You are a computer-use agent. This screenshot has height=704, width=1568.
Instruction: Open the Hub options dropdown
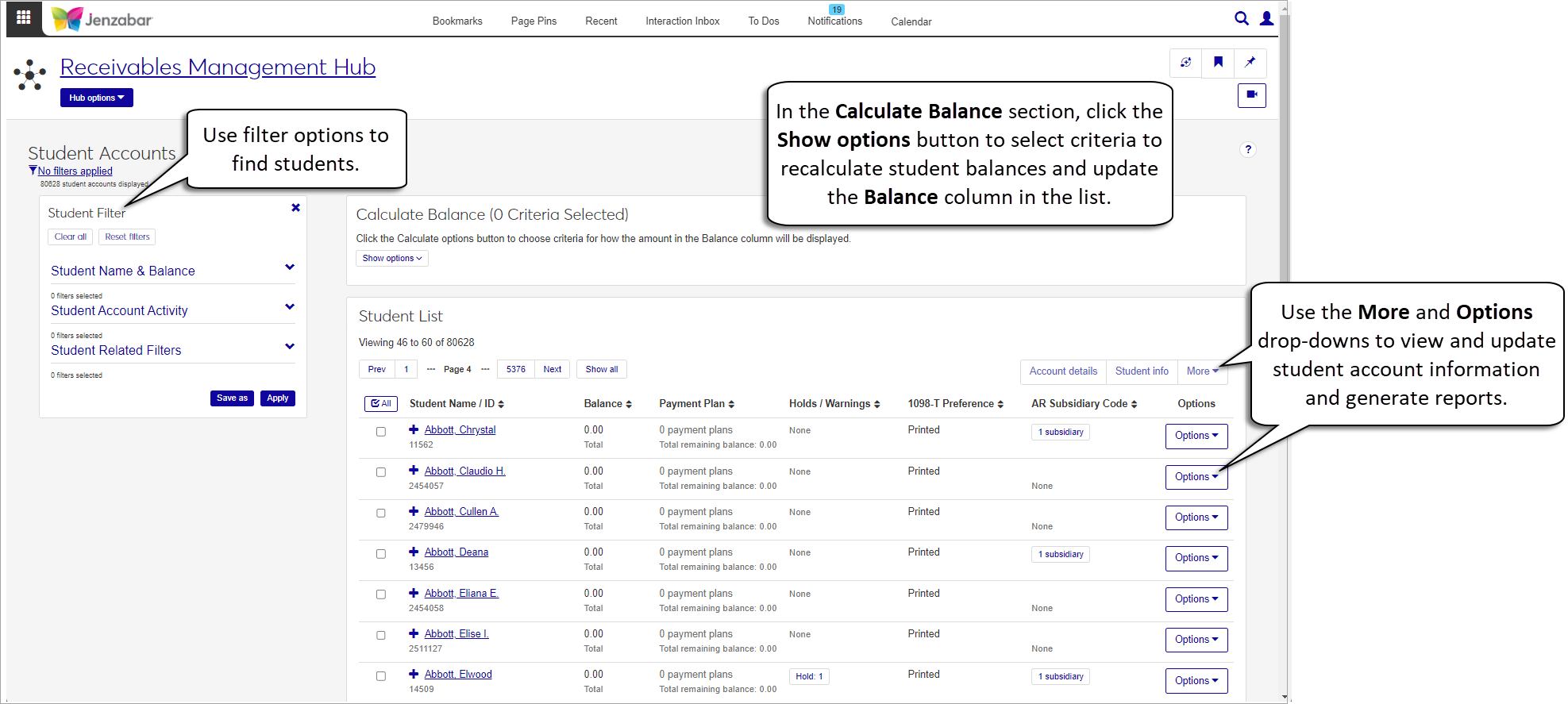(x=96, y=98)
